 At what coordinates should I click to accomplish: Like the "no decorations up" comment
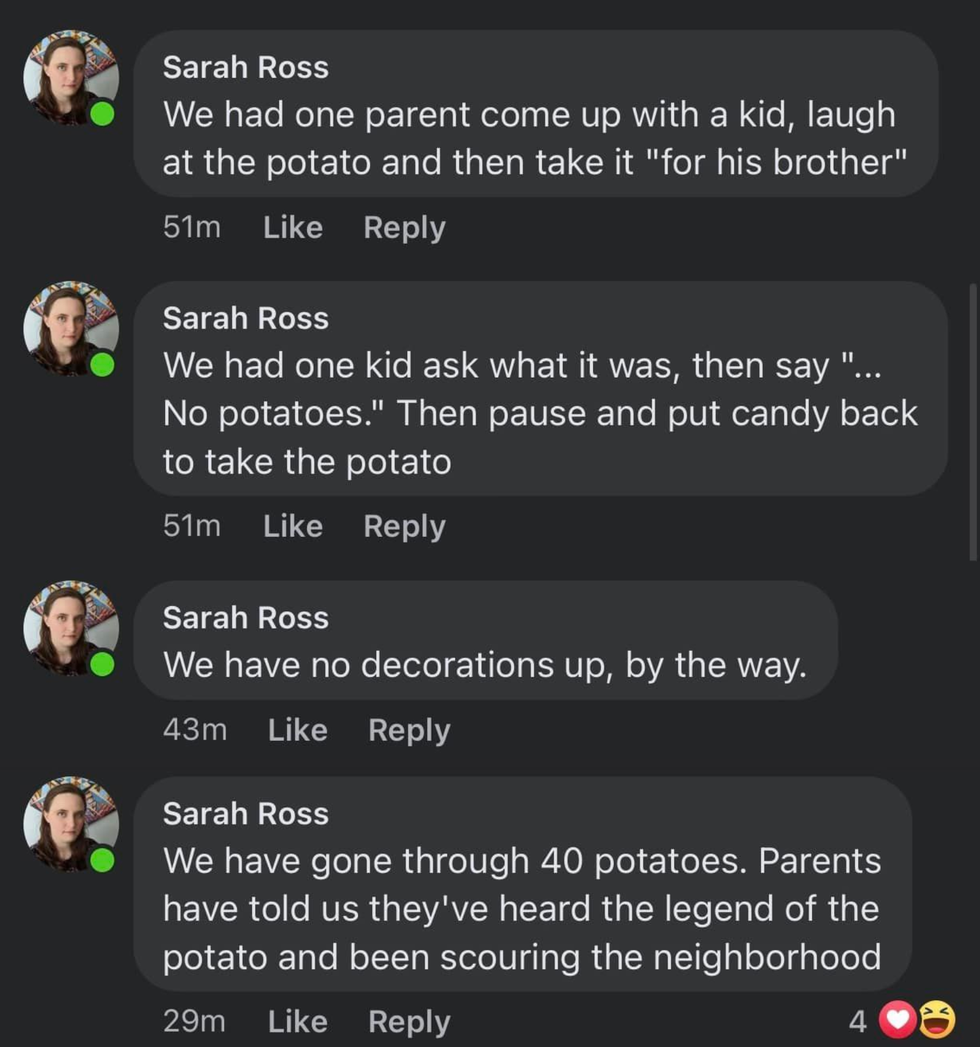298,730
